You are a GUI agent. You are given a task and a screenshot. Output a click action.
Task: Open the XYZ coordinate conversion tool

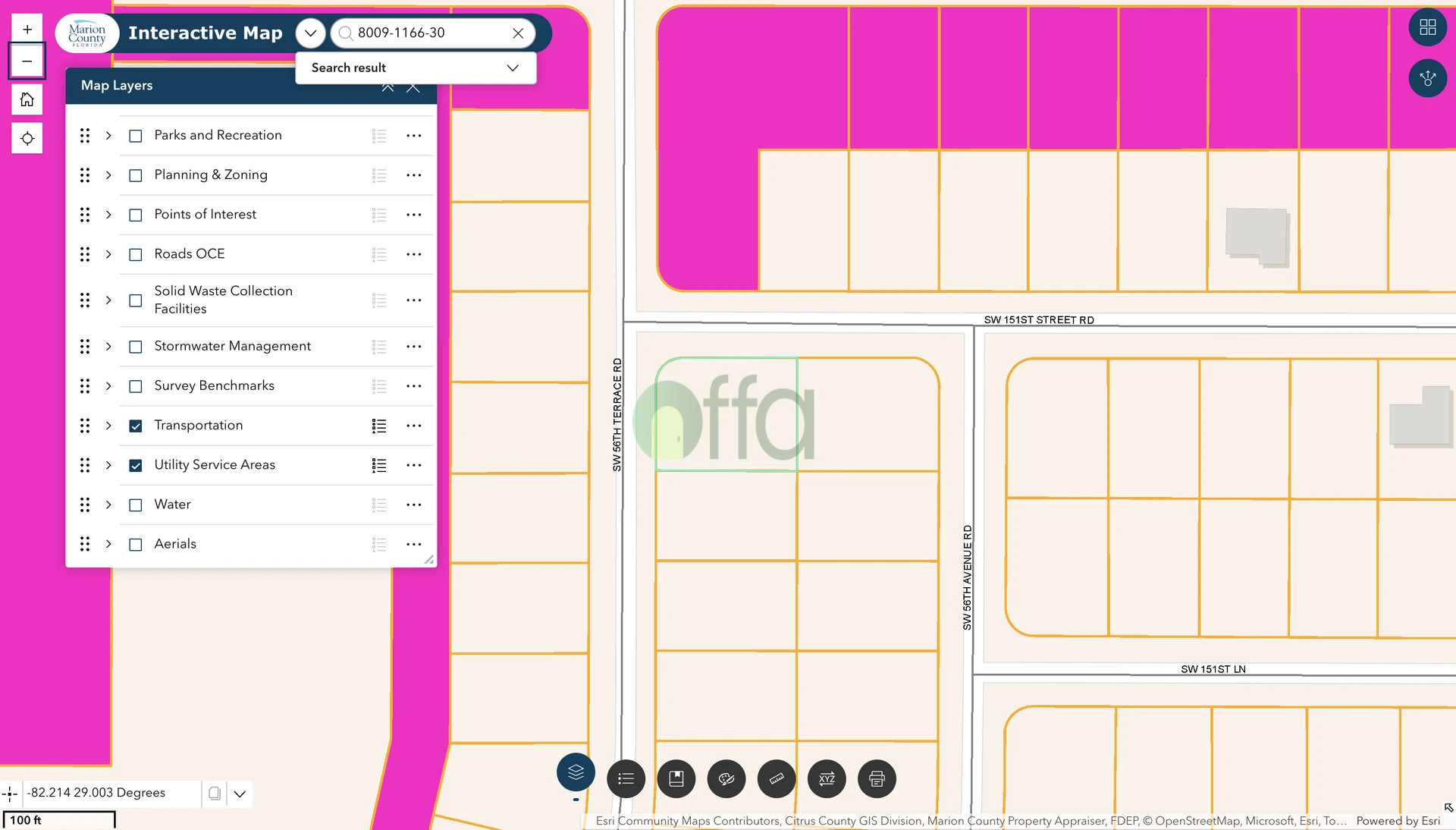click(x=827, y=778)
